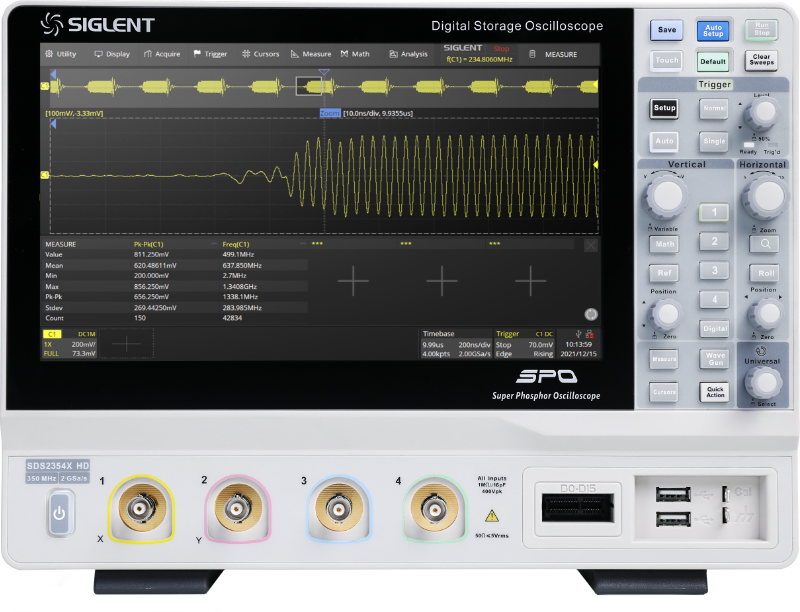Screen dimensions: 800x612
Task: Open the Display menu
Action: pos(112,54)
